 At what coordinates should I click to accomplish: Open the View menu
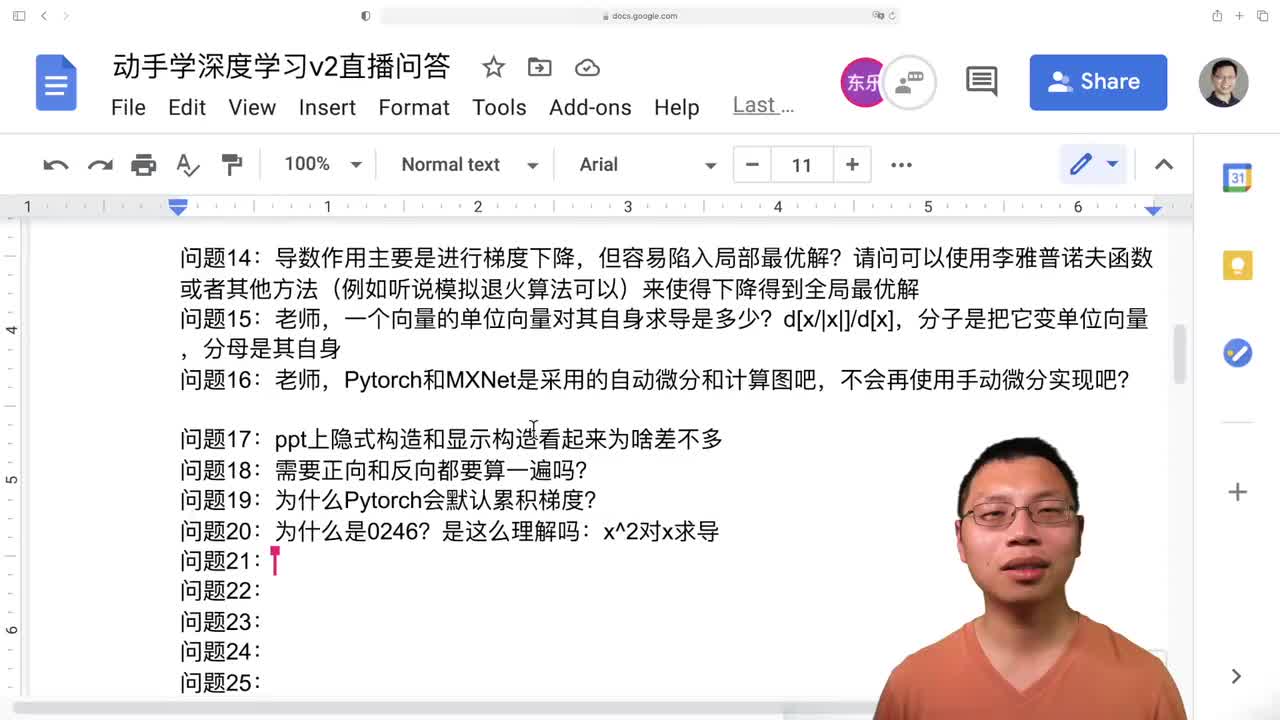click(x=252, y=107)
